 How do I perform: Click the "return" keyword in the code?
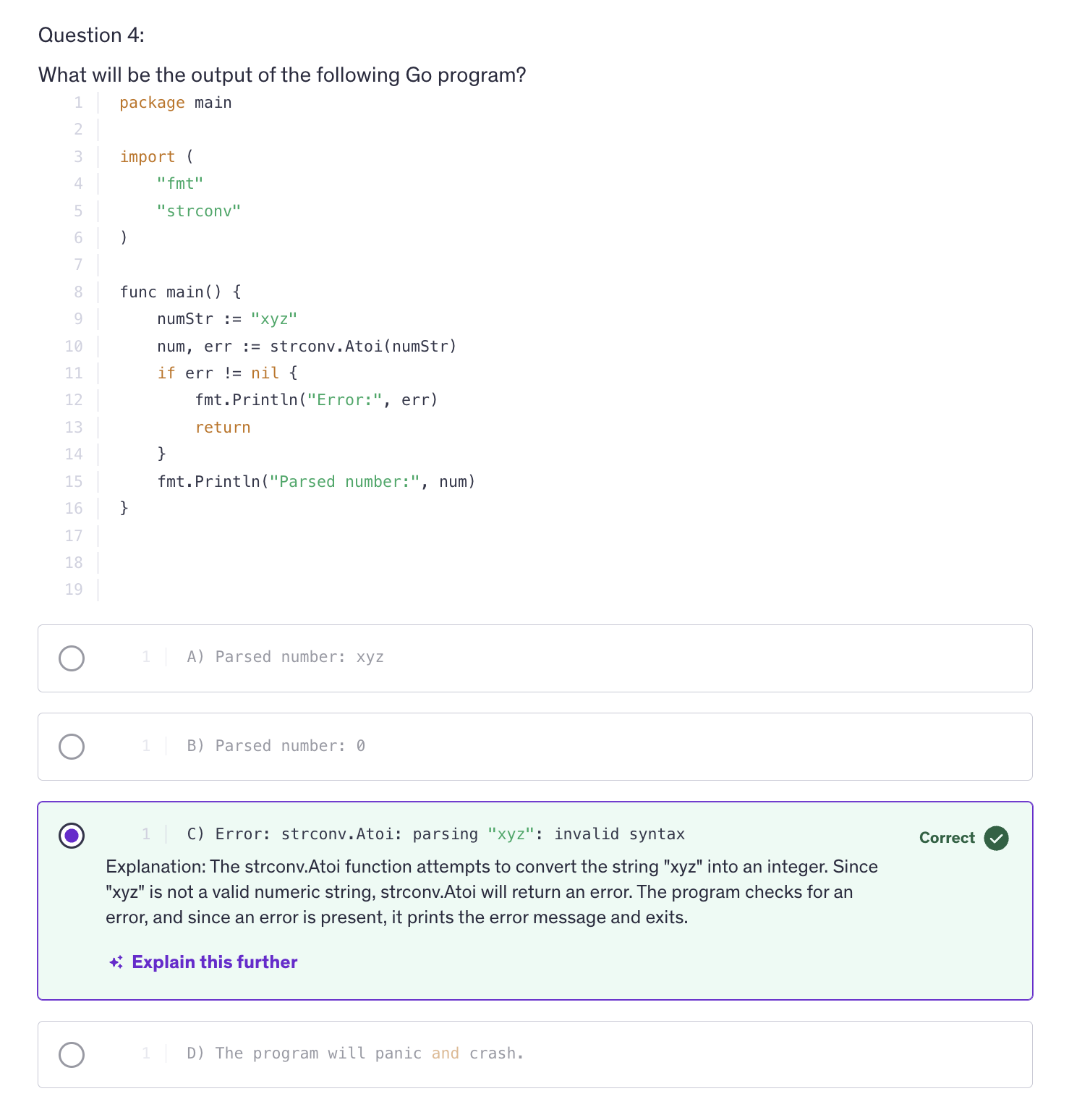223,428
